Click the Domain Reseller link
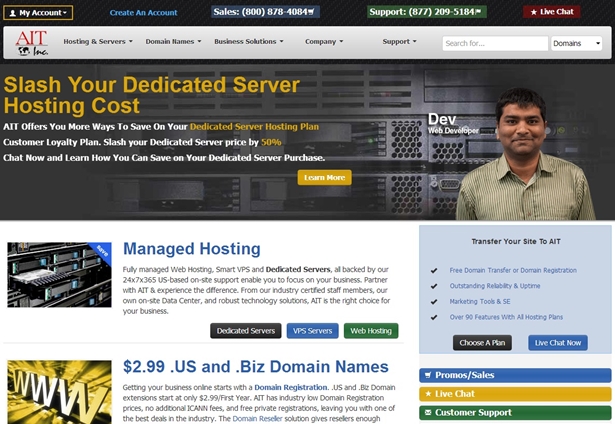Screen dimensions: 615x424 tap(257, 419)
